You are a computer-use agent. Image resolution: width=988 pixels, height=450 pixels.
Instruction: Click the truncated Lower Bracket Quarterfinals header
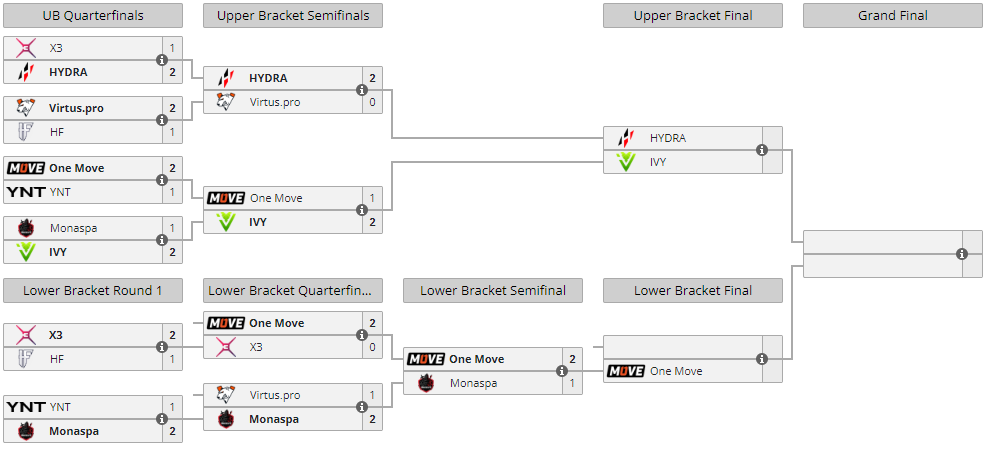[x=293, y=291]
